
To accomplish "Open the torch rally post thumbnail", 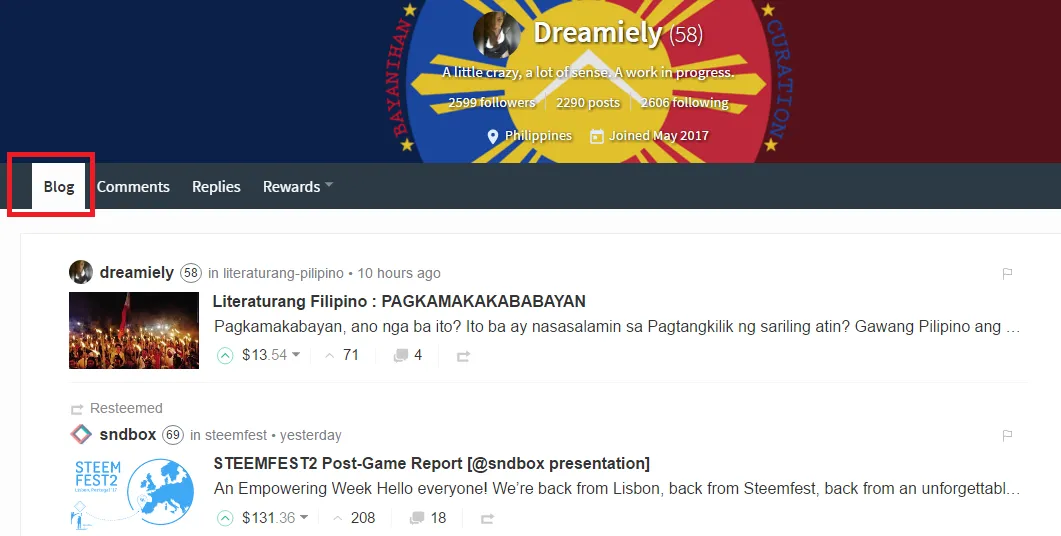I will 134,330.
